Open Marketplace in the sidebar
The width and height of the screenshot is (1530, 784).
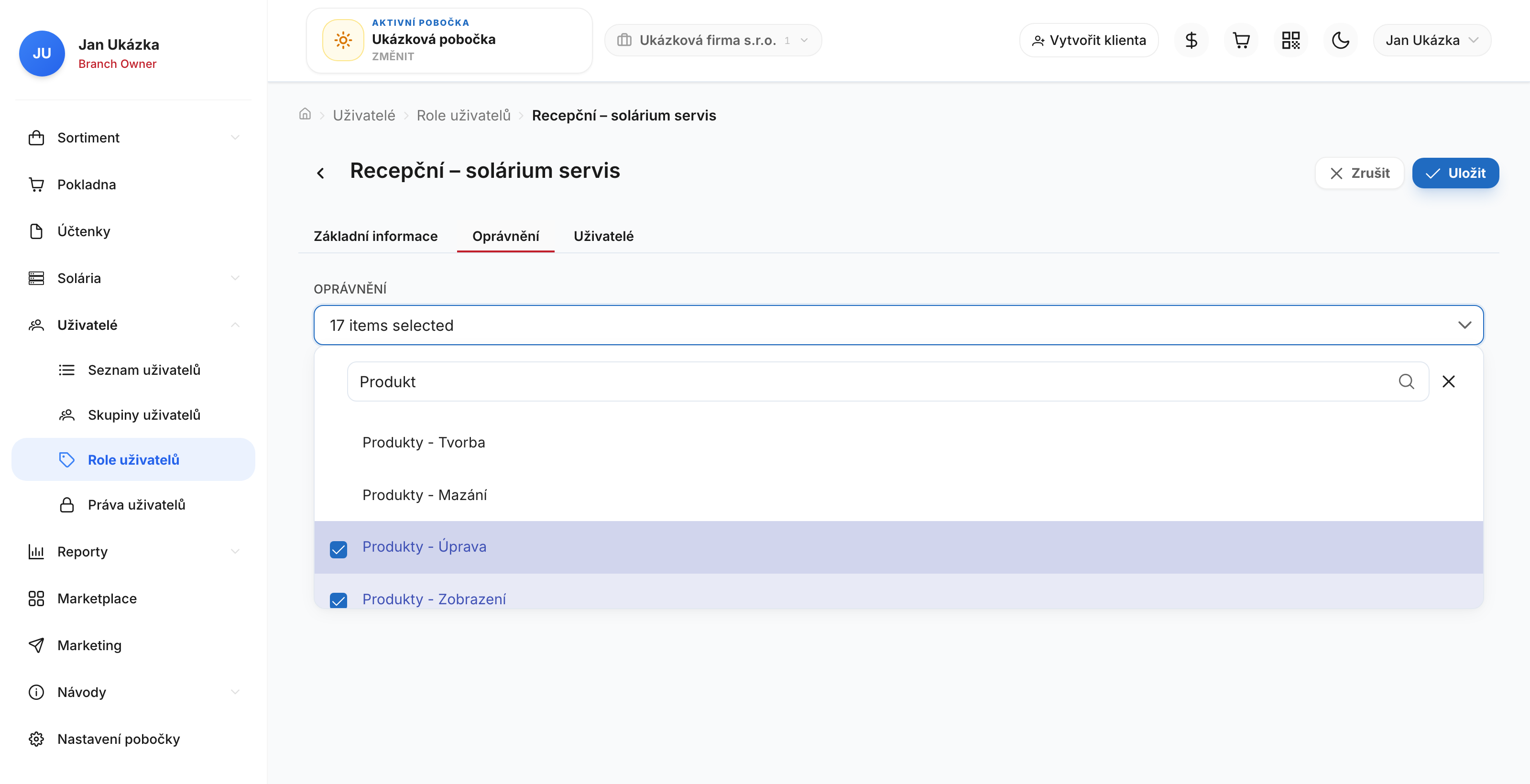click(134, 599)
